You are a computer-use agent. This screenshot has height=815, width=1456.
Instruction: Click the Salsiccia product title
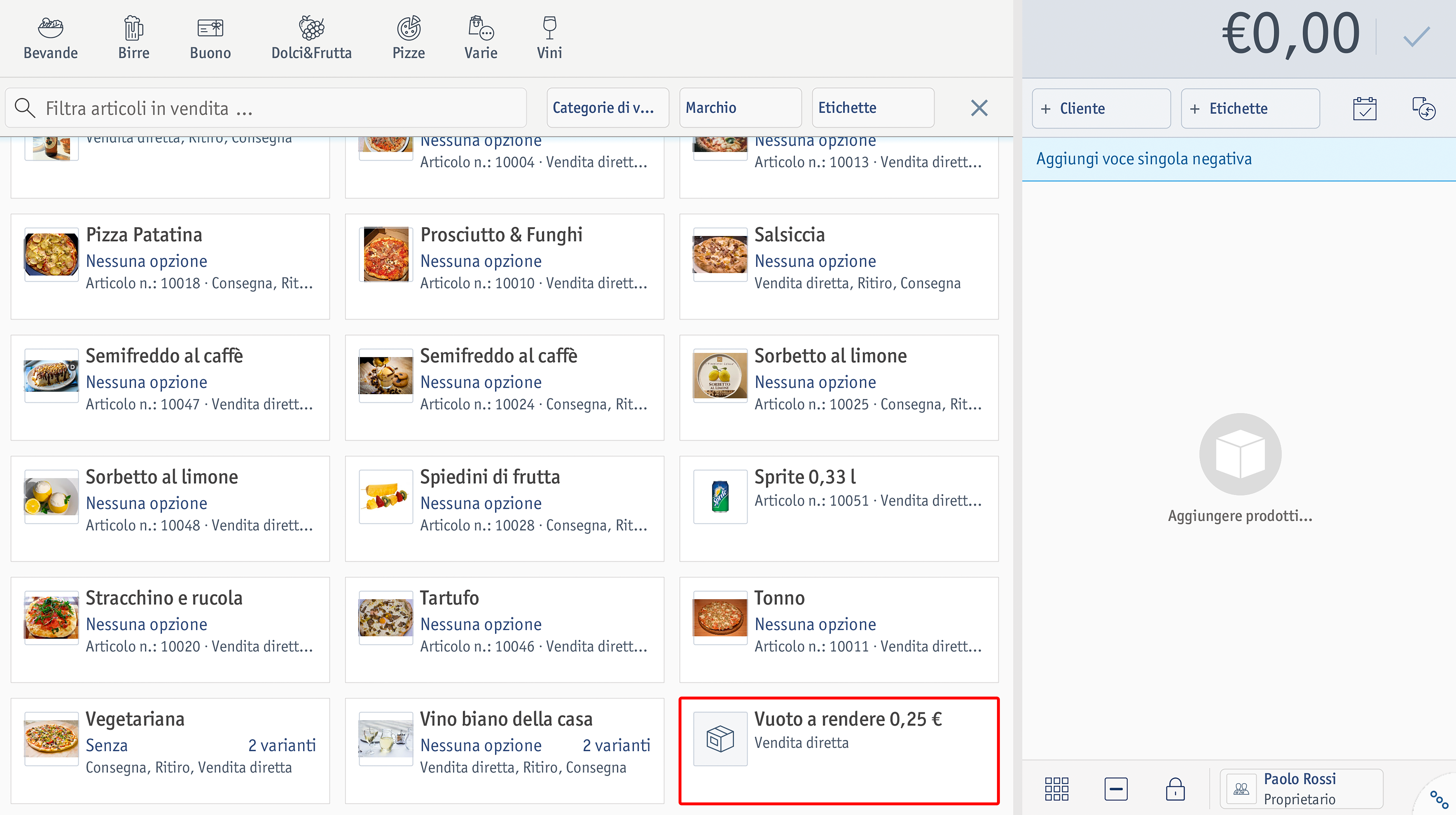point(790,235)
